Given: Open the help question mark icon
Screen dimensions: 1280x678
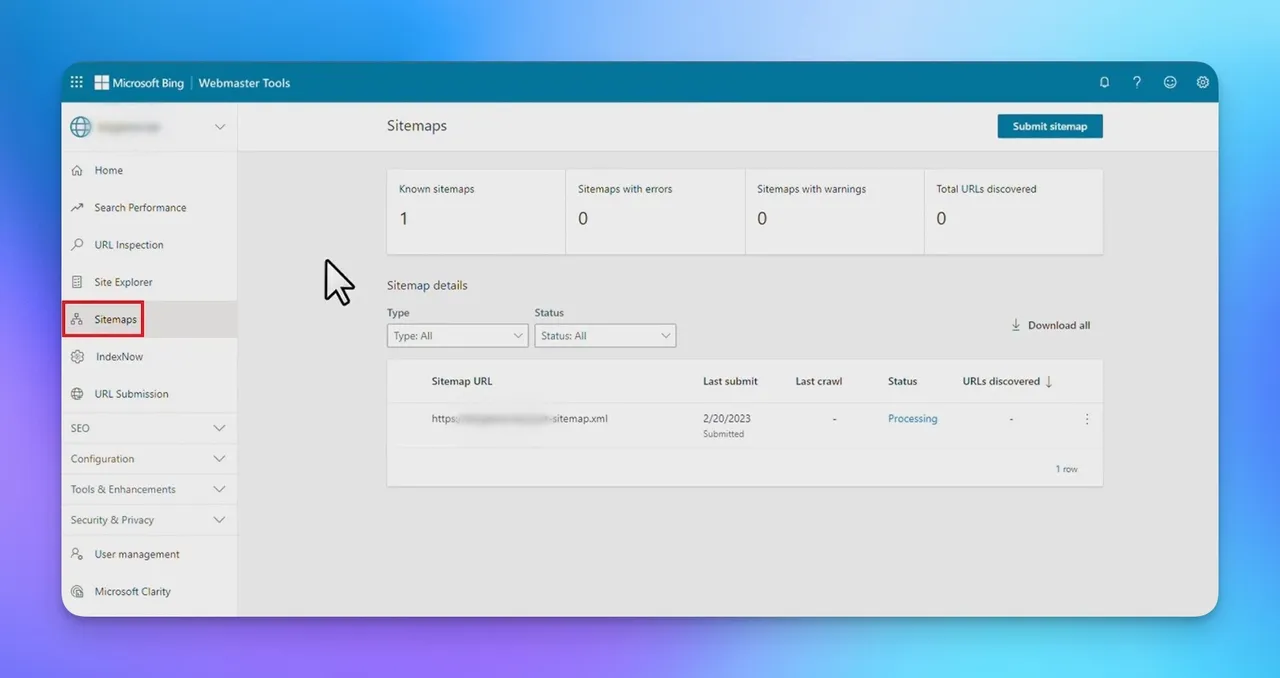Looking at the screenshot, I should click(x=1137, y=83).
